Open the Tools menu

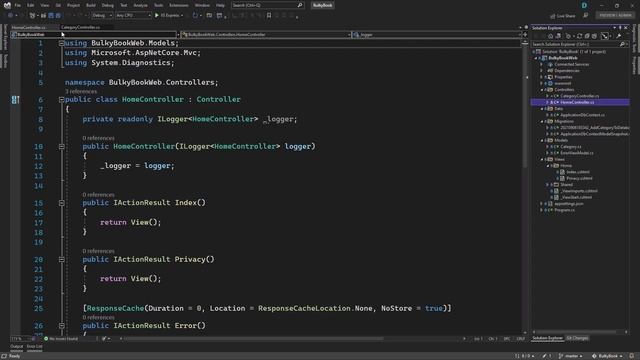click(x=158, y=5)
